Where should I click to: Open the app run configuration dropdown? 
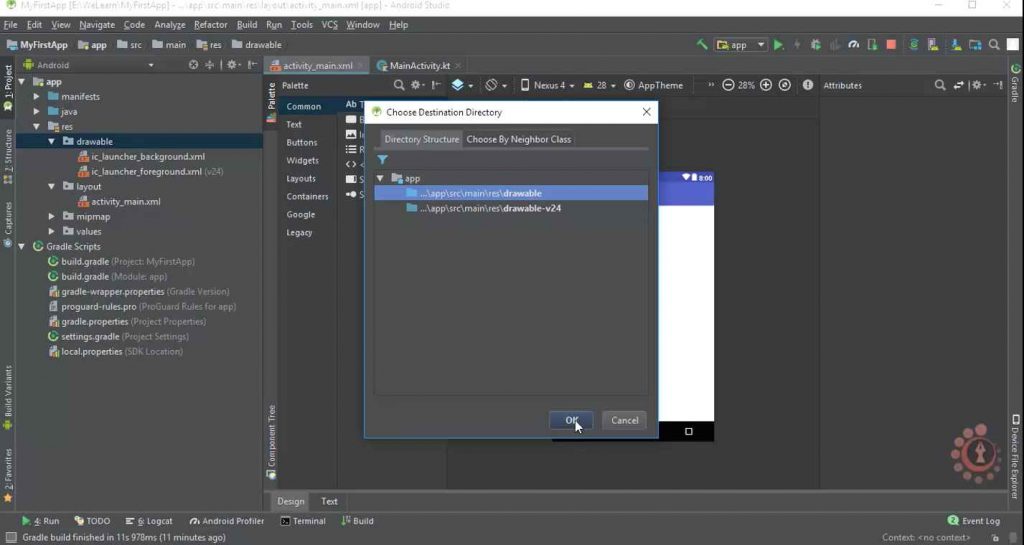coord(740,45)
